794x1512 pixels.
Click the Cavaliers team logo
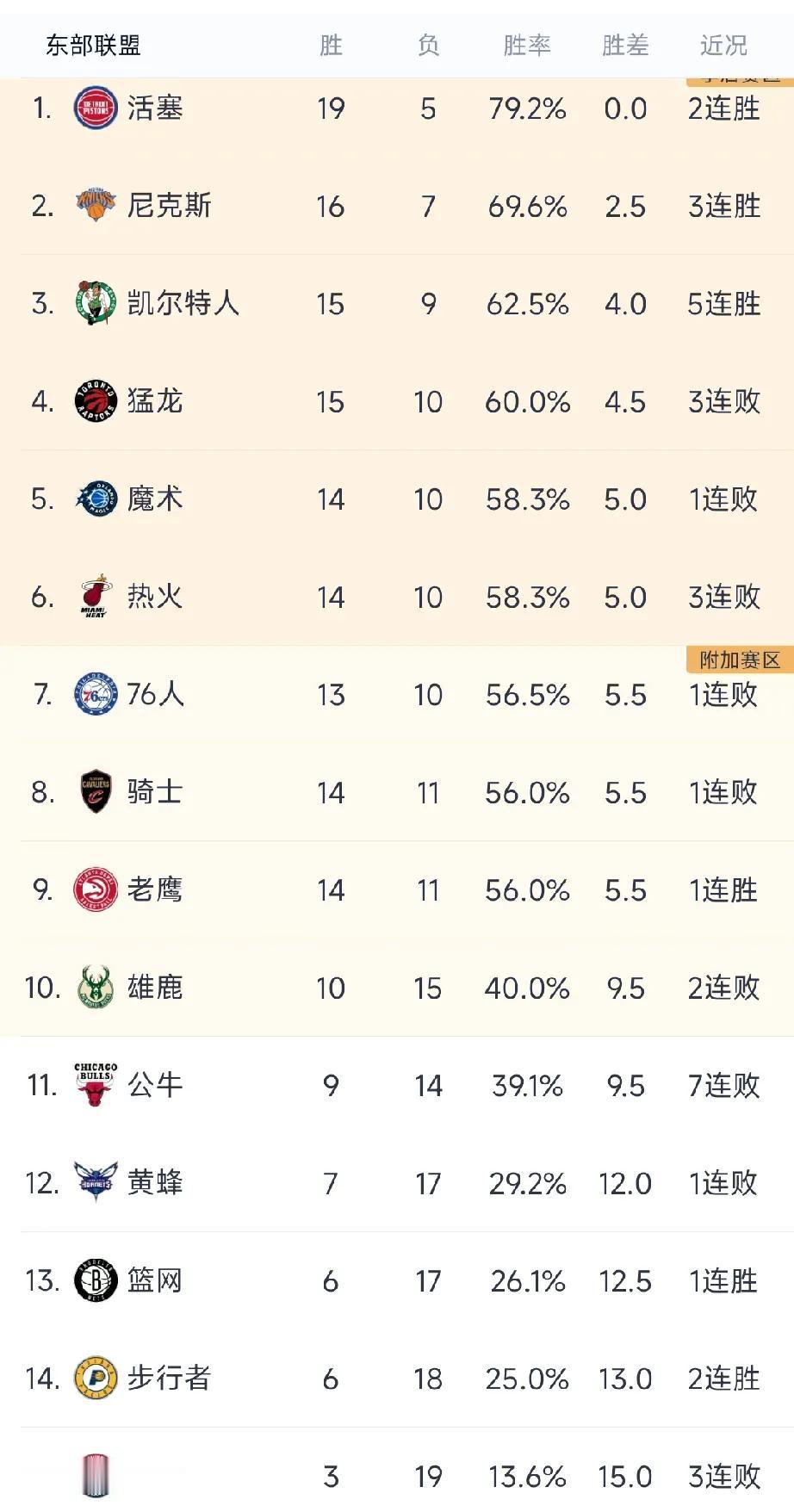pyautogui.click(x=96, y=792)
